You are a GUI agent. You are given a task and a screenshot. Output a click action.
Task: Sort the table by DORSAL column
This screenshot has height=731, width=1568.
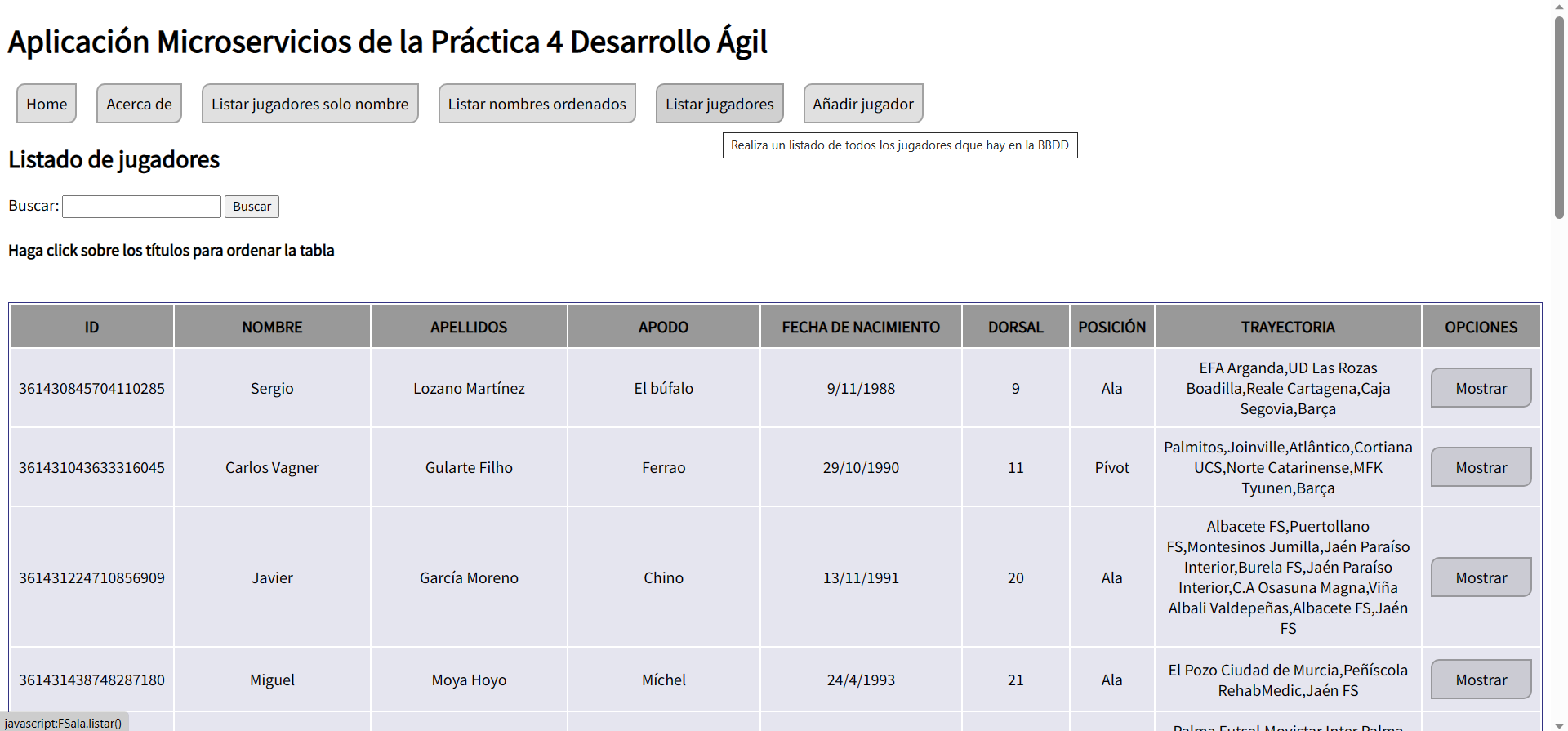coord(1015,326)
